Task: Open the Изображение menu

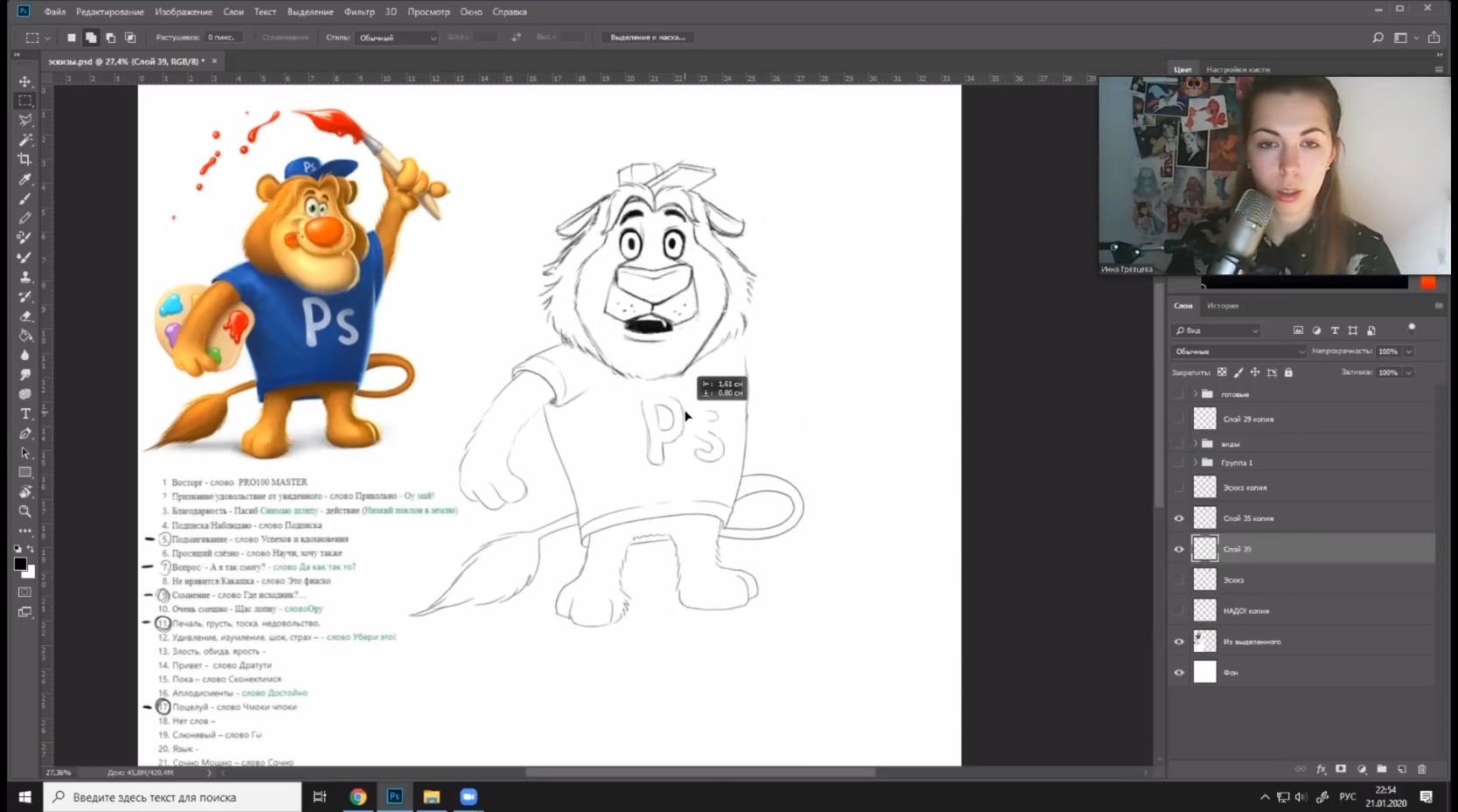Action: [184, 12]
